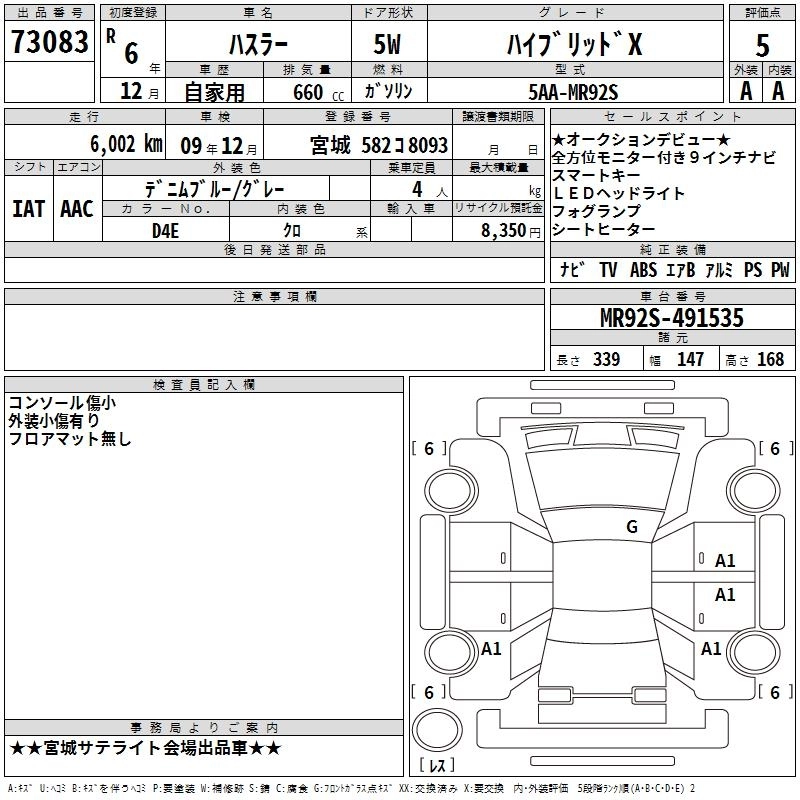Click the air conditioner value AAC
The height and width of the screenshot is (800, 800).
click(x=77, y=209)
